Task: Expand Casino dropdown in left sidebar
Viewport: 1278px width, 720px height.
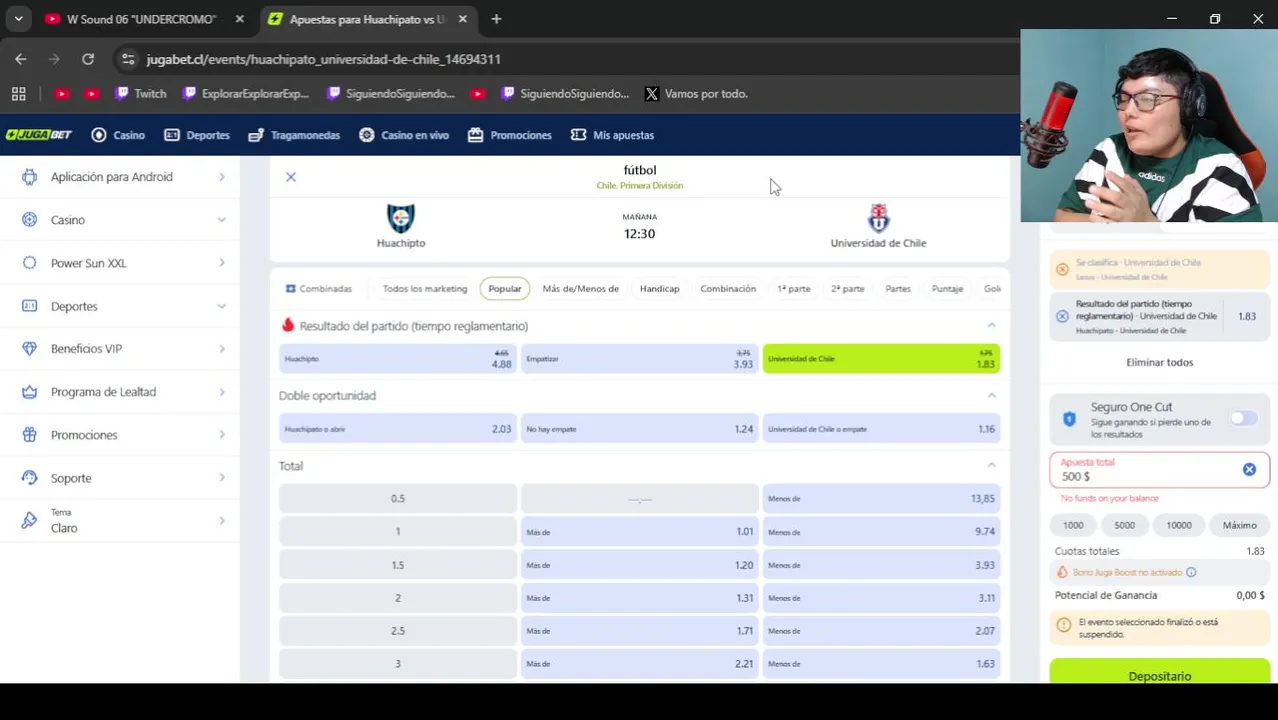Action: click(x=221, y=220)
